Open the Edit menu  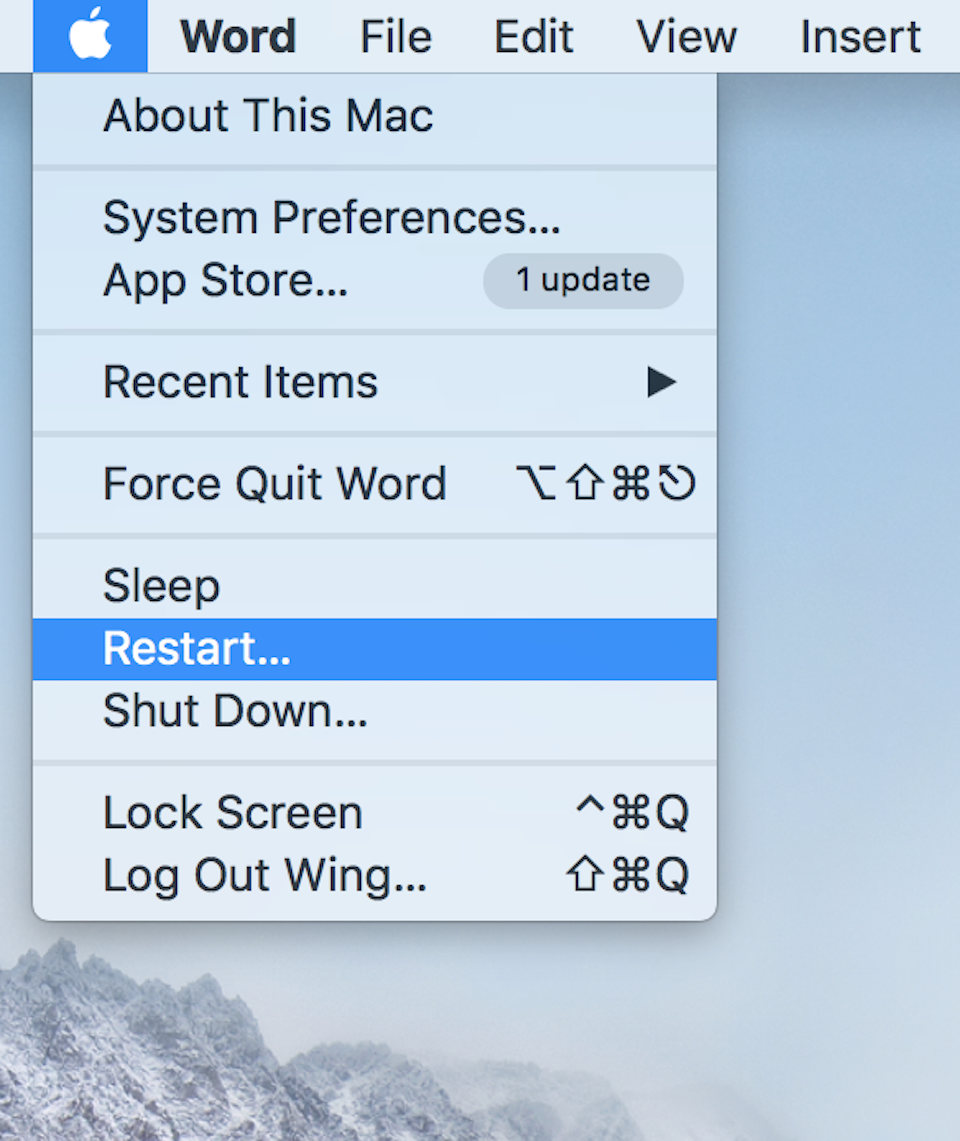[x=533, y=37]
